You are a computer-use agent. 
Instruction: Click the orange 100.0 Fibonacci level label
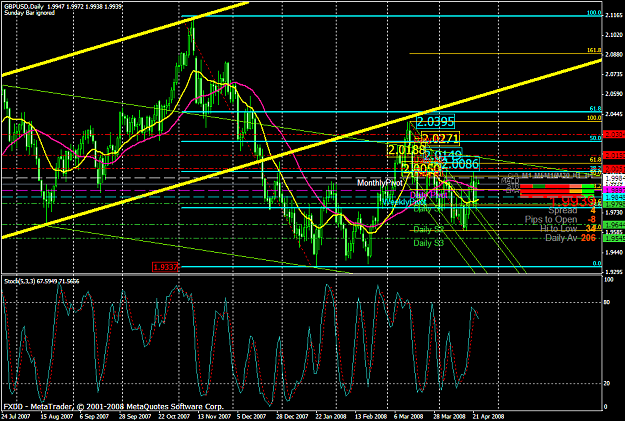[x=594, y=118]
